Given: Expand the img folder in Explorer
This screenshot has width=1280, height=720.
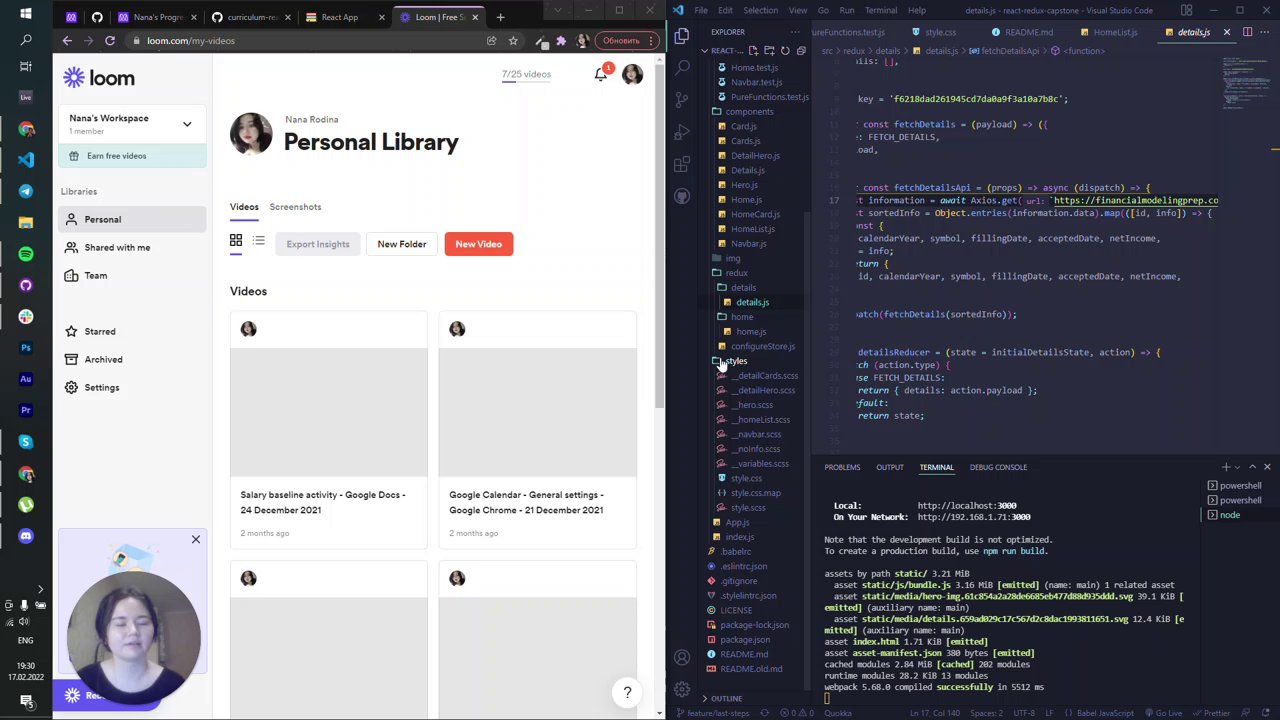Looking at the screenshot, I should pos(733,258).
